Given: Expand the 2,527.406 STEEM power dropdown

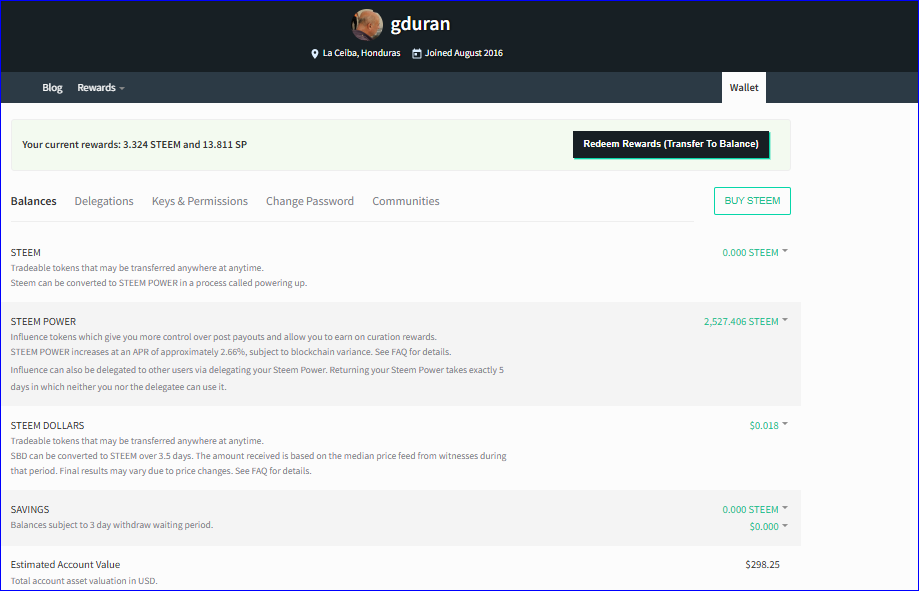Looking at the screenshot, I should pos(746,321).
